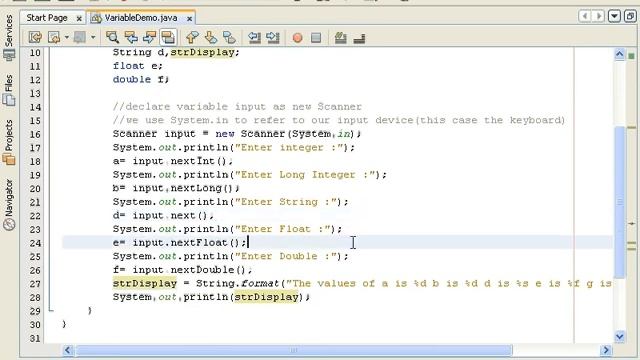
Task: Start macro recording with red circle icon
Action: pyautogui.click(x=298, y=38)
